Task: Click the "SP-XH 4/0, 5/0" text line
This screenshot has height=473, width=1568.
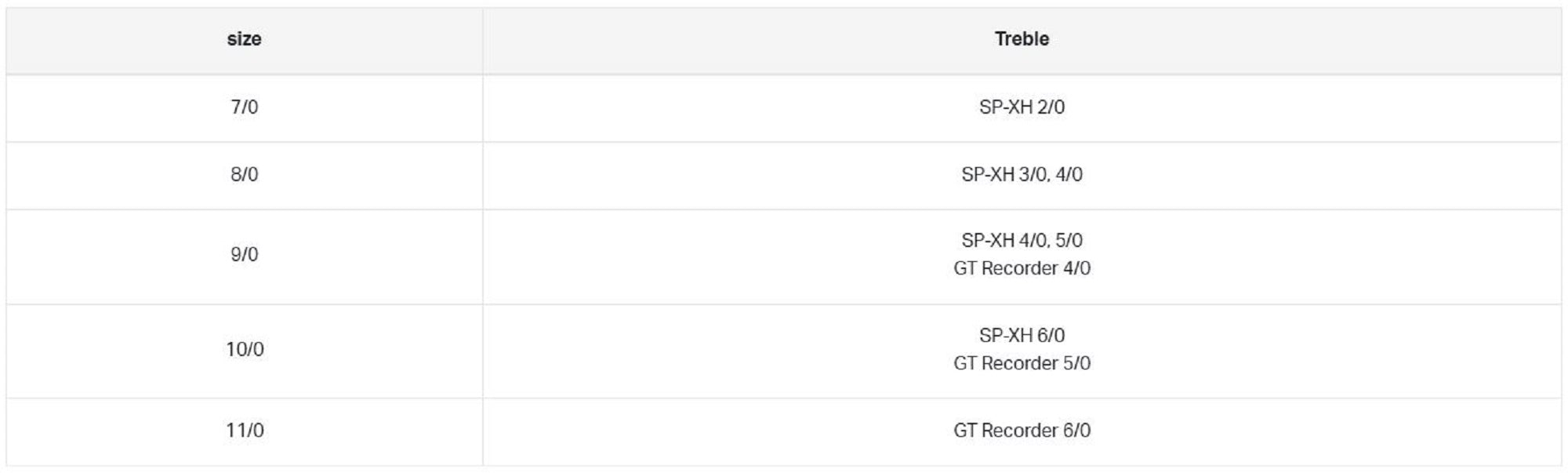Action: click(x=1022, y=241)
